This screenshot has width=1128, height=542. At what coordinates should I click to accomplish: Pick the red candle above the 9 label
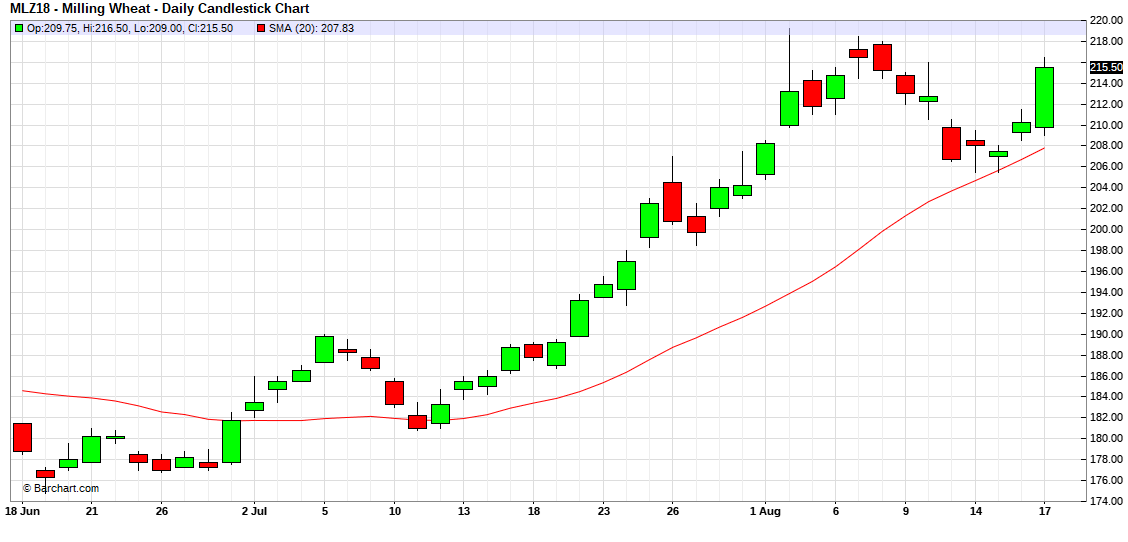tap(905, 84)
